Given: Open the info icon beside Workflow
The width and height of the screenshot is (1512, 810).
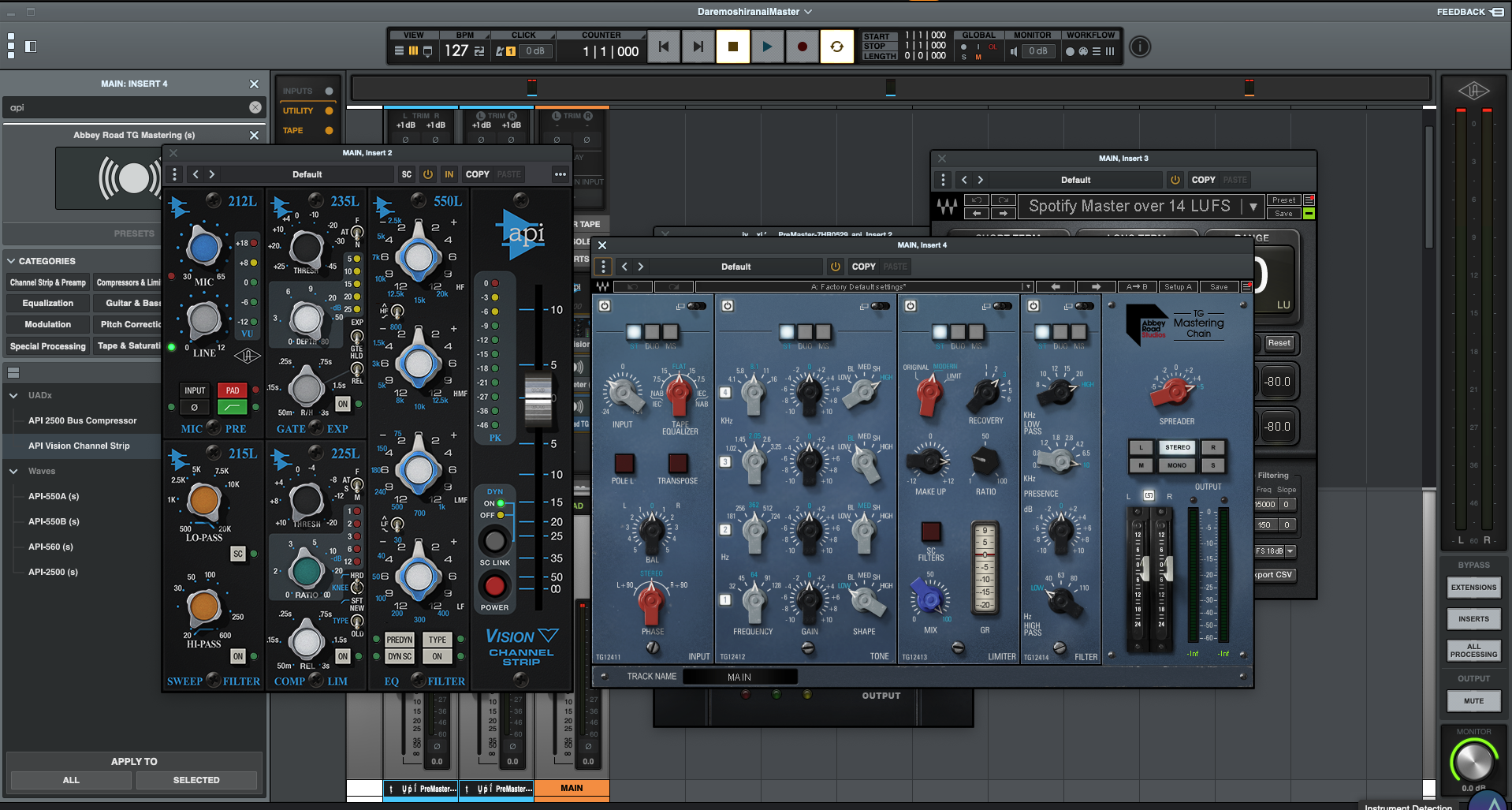Looking at the screenshot, I should tap(1140, 47).
